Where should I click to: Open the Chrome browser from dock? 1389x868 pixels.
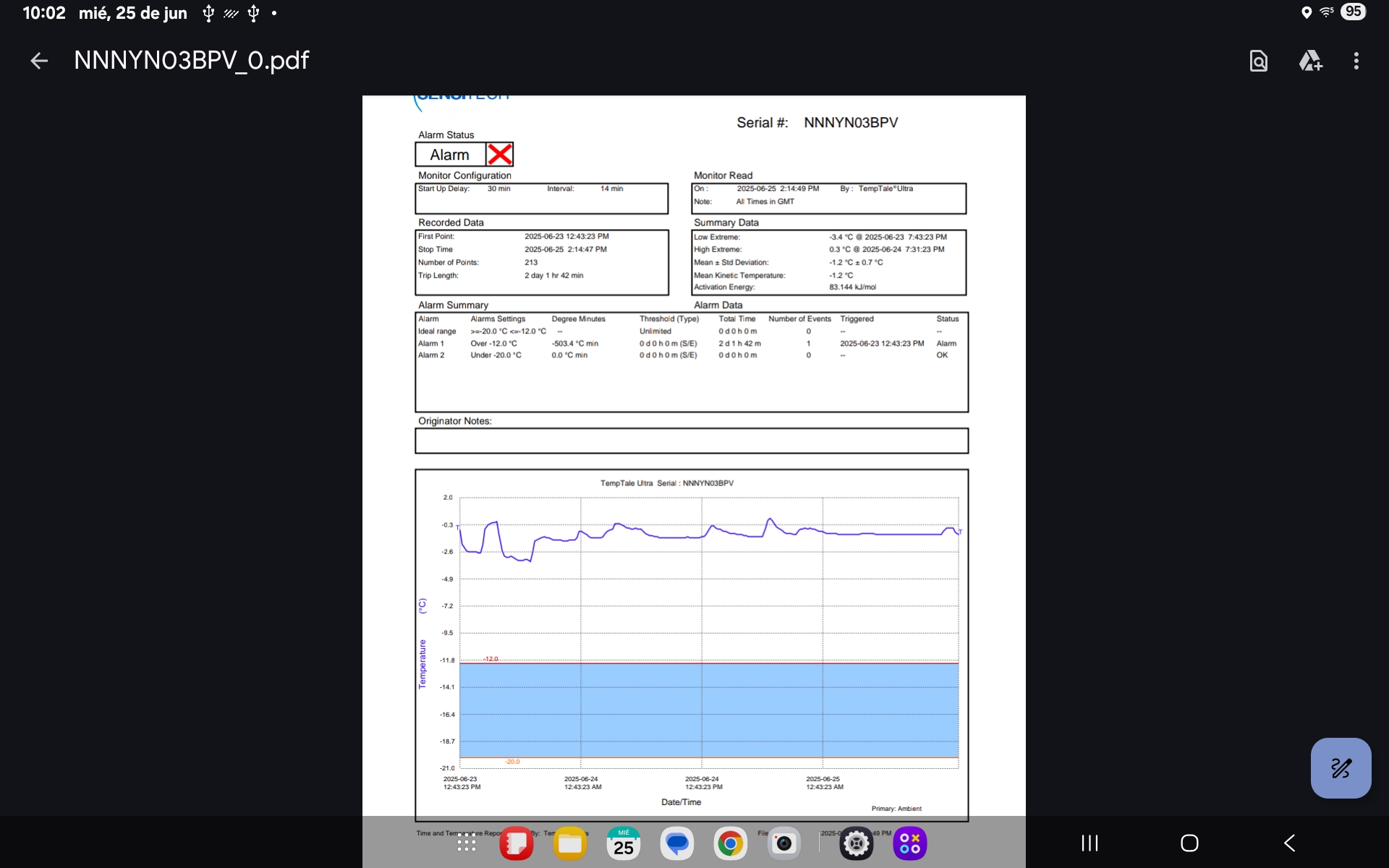(x=731, y=844)
